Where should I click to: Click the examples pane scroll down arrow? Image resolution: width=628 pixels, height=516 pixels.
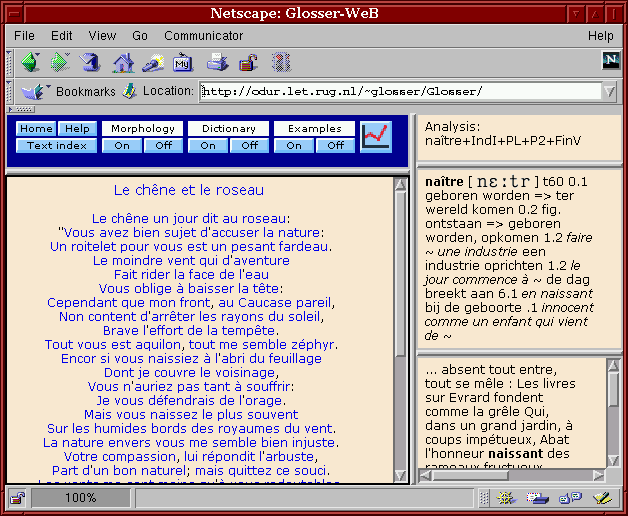point(613,460)
